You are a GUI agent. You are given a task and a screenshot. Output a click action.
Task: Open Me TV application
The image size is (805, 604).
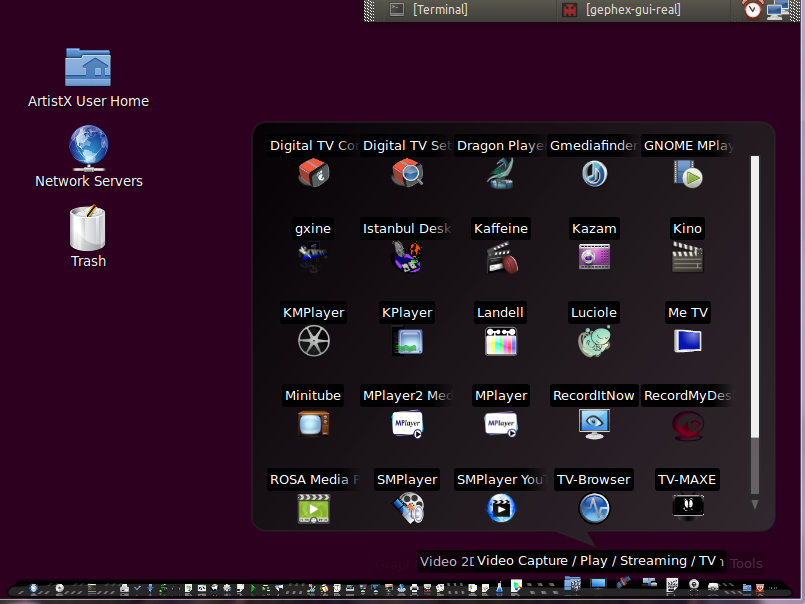pyautogui.click(x=687, y=341)
